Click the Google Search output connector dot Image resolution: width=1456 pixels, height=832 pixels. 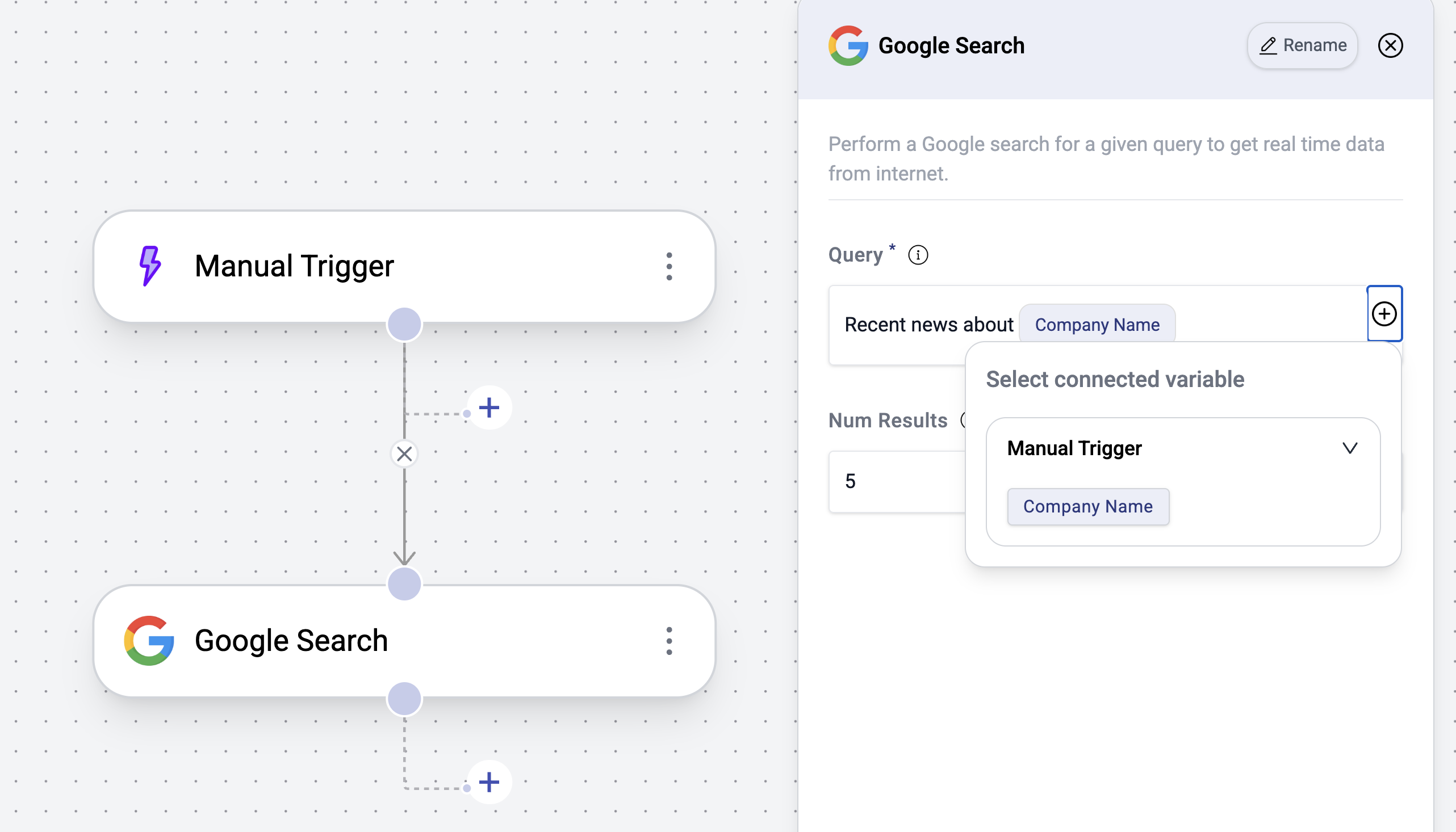(404, 699)
